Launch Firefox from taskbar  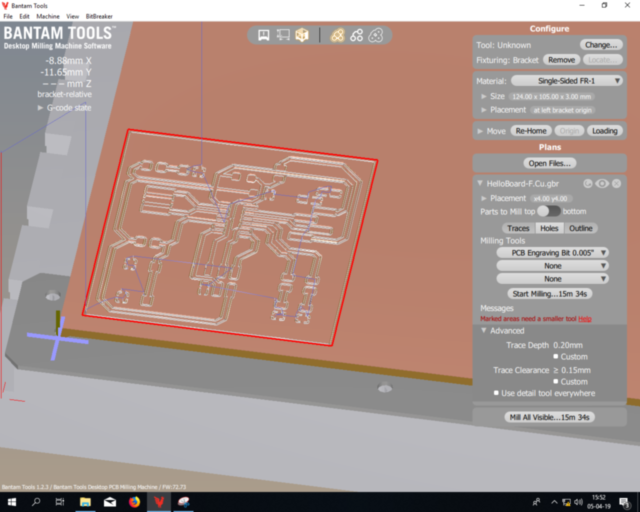tap(134, 502)
